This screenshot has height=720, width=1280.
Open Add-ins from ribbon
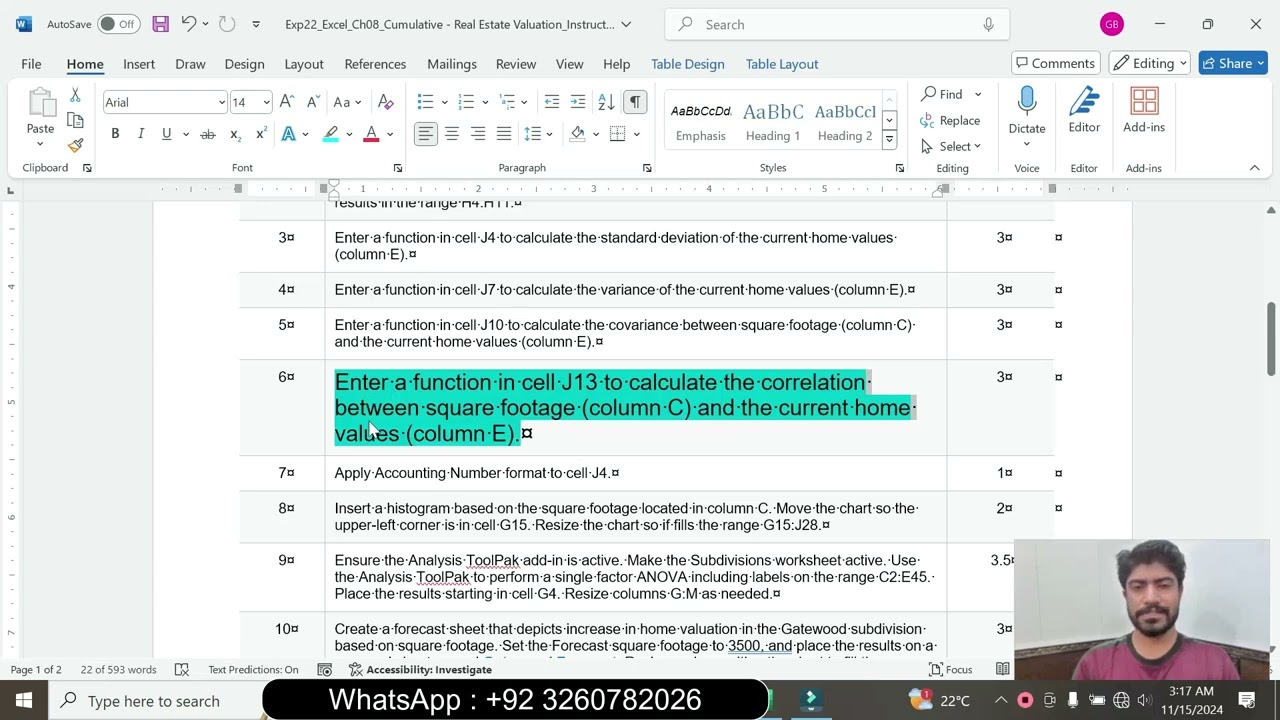pyautogui.click(x=1144, y=110)
